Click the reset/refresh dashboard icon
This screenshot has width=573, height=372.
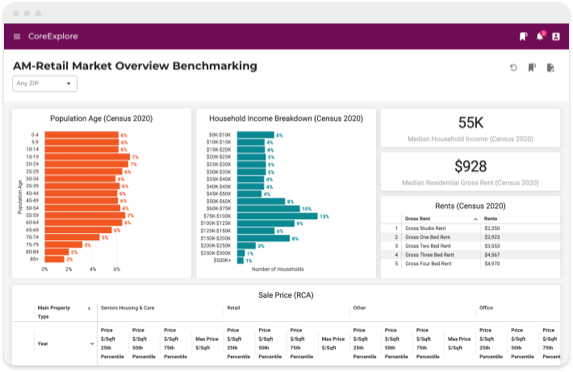[x=513, y=68]
